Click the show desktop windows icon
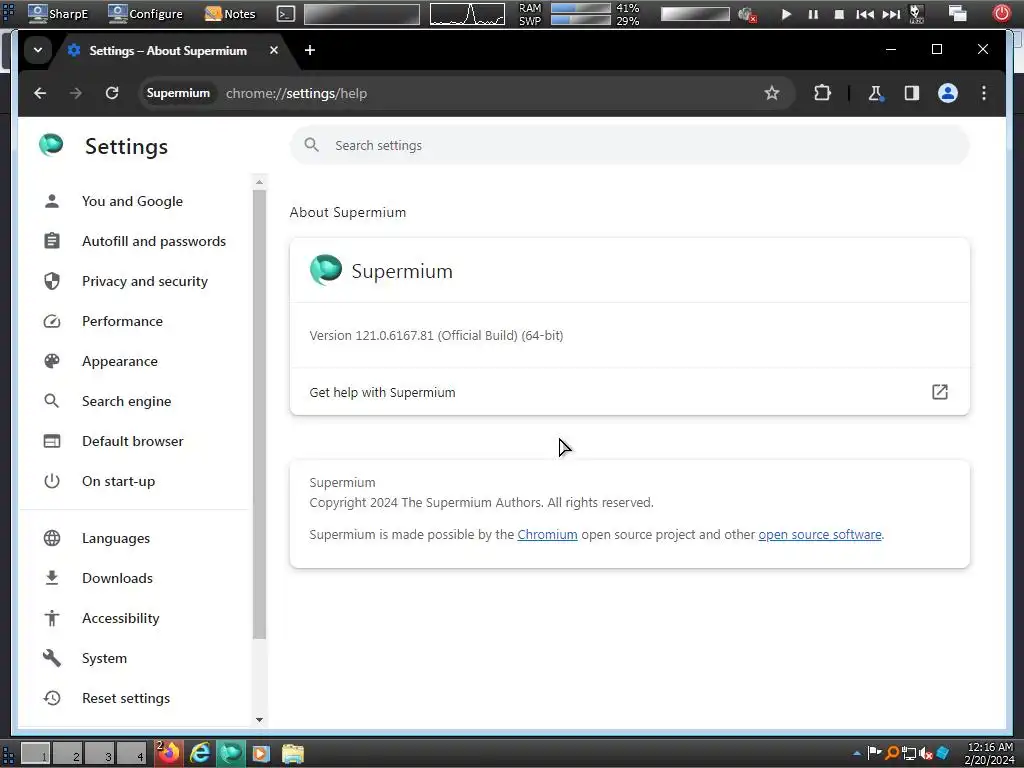The width and height of the screenshot is (1024, 768). [957, 13]
